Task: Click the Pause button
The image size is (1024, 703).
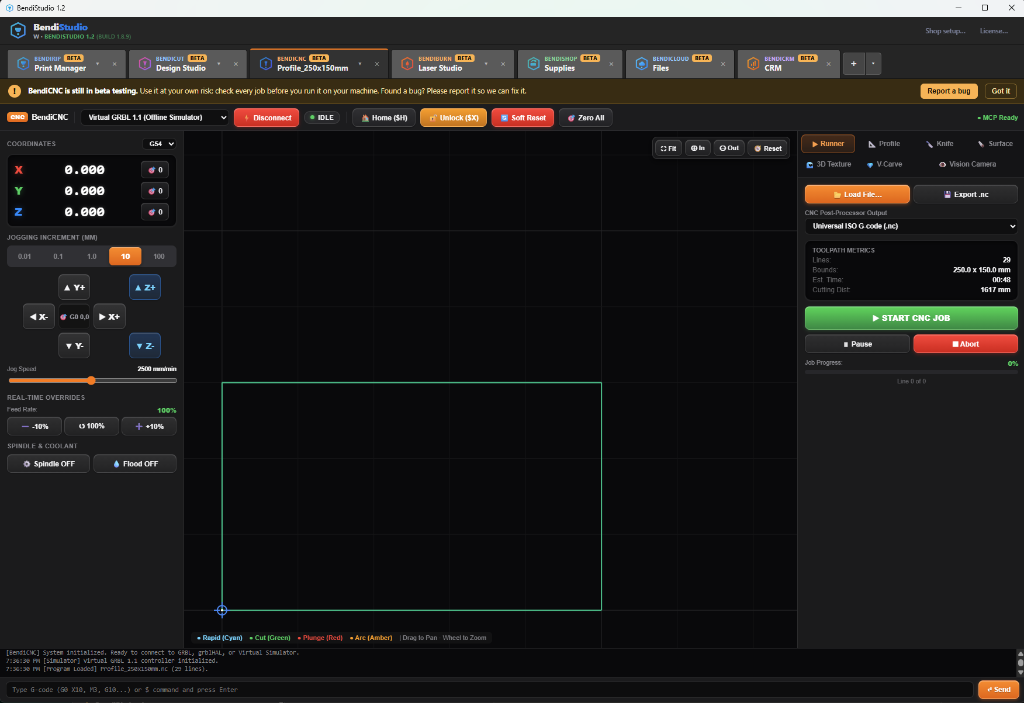Action: tap(857, 344)
